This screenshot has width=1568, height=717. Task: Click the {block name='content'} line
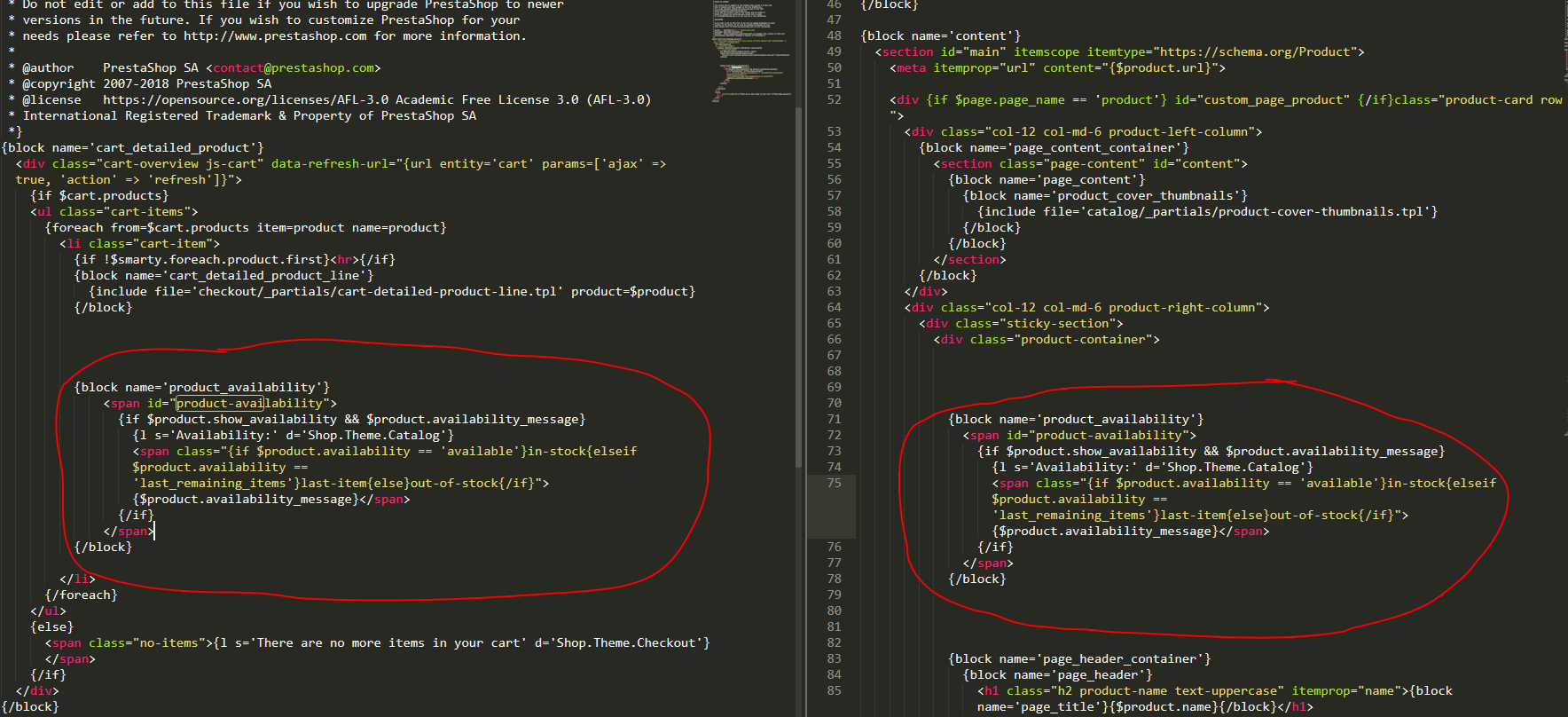coord(941,36)
